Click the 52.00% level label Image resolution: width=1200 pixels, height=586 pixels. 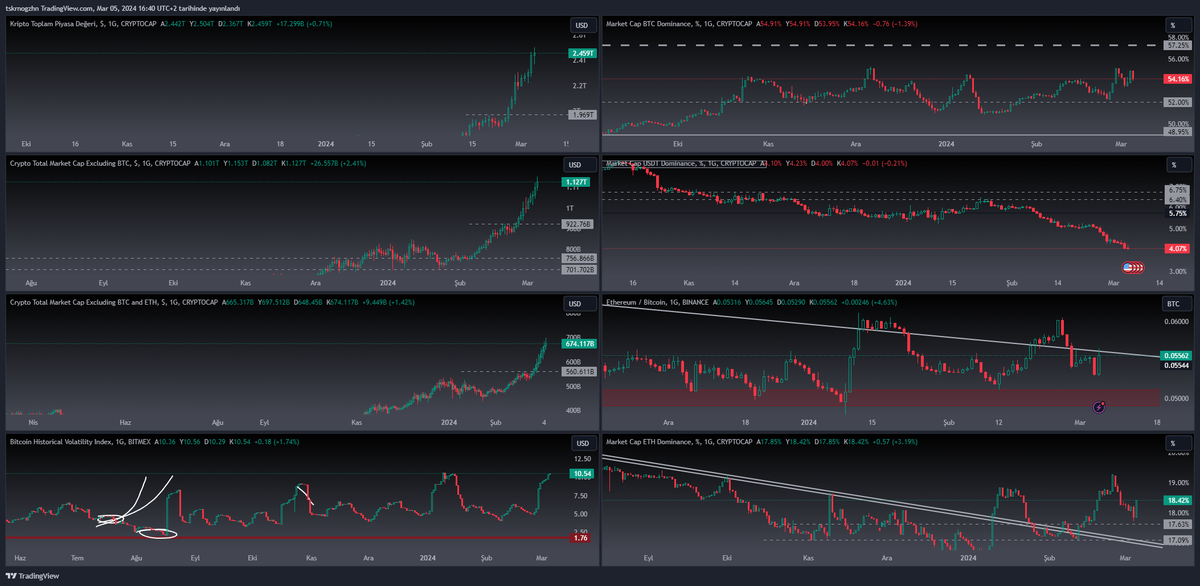click(1176, 102)
